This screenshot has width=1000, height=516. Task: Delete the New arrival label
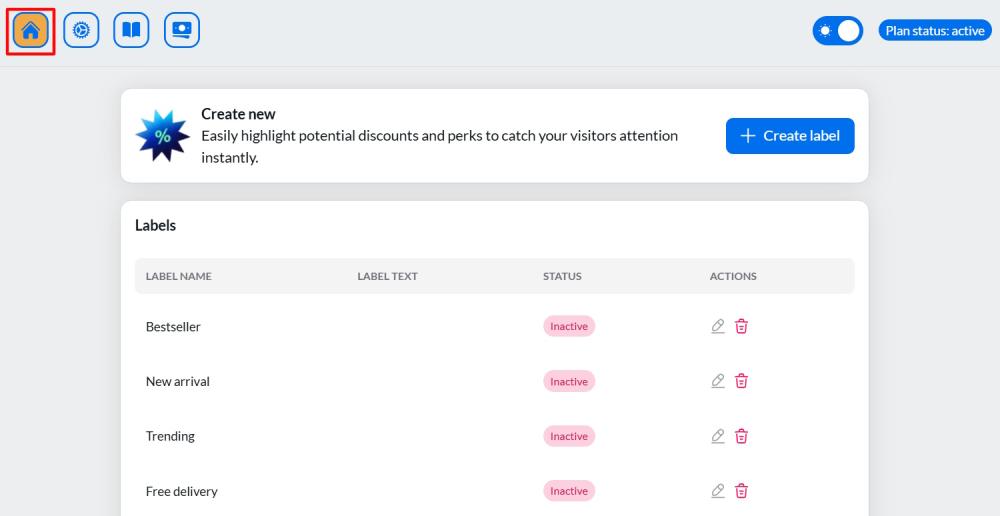741,381
